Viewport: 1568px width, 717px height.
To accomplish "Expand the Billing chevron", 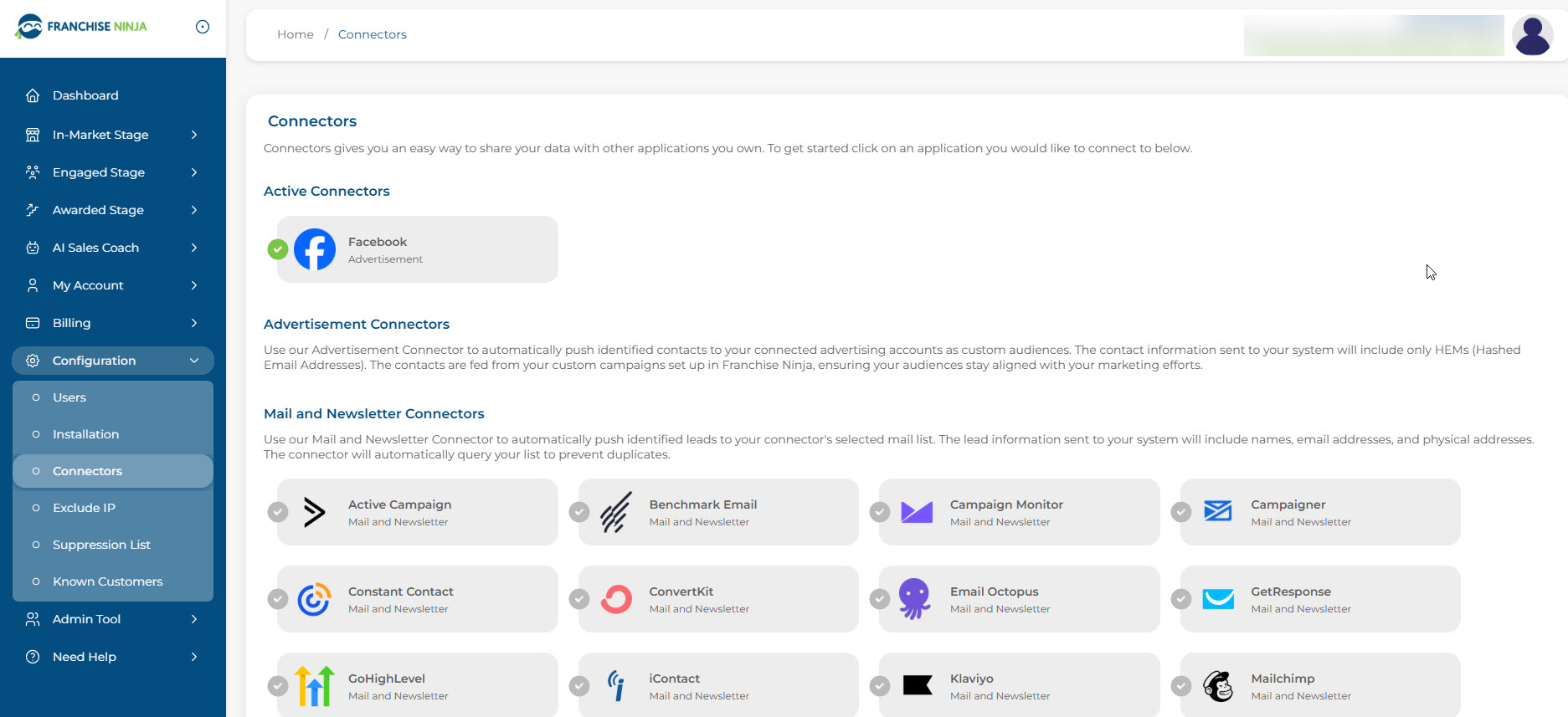I will pyautogui.click(x=194, y=323).
